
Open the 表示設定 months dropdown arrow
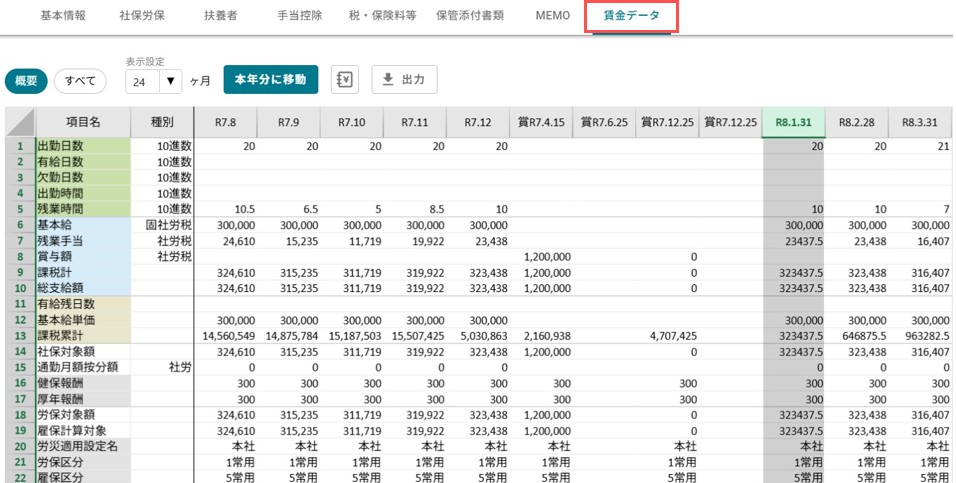pos(171,81)
